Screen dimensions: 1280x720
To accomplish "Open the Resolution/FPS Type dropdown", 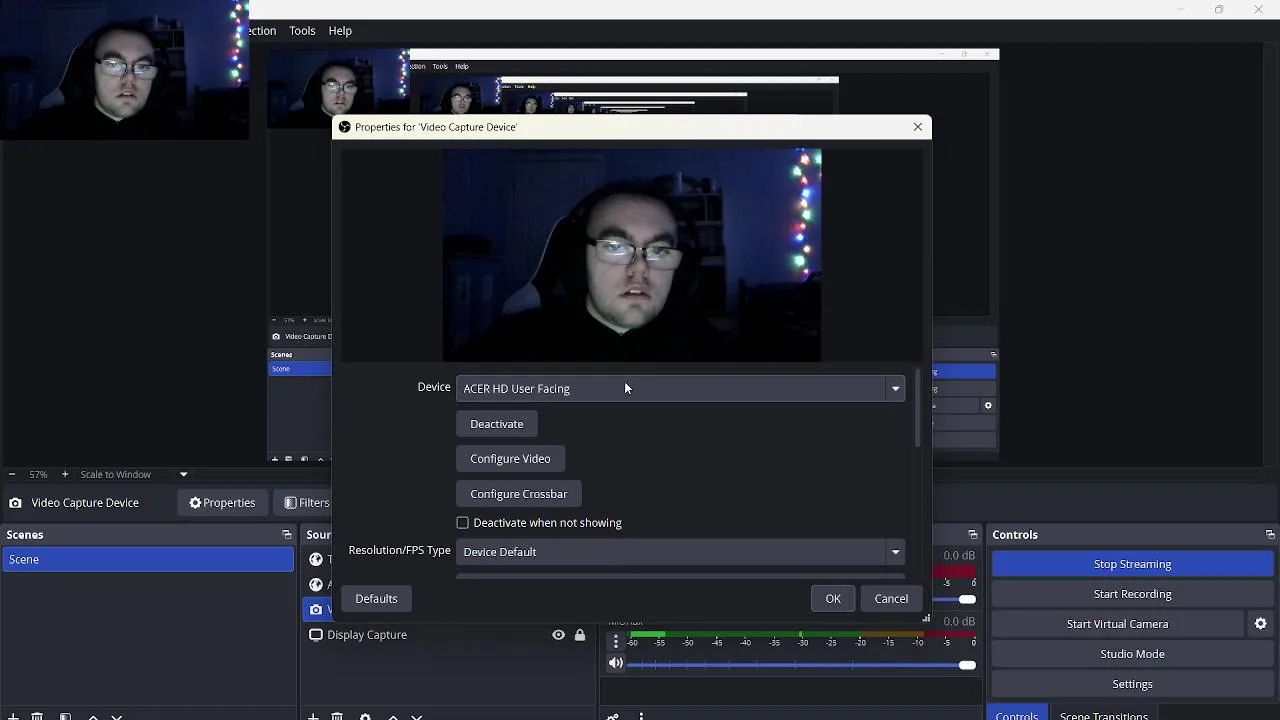I will (680, 552).
